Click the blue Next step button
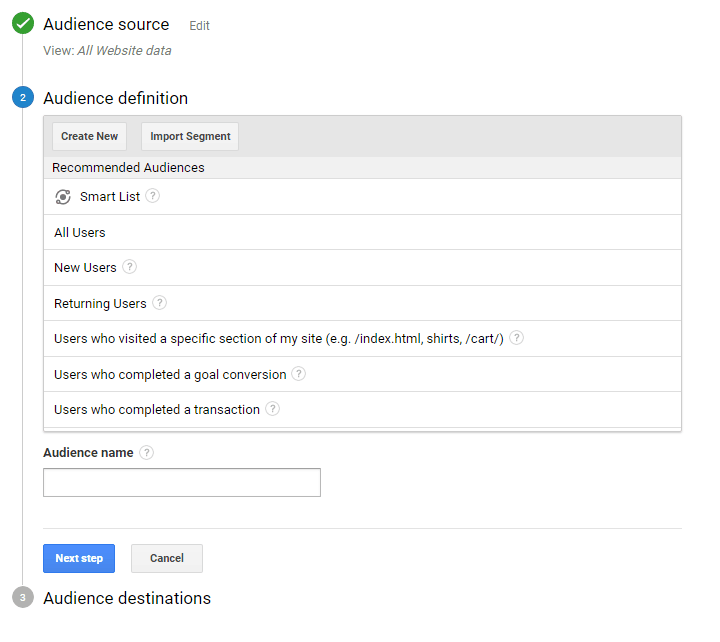The width and height of the screenshot is (720, 642). click(x=79, y=558)
